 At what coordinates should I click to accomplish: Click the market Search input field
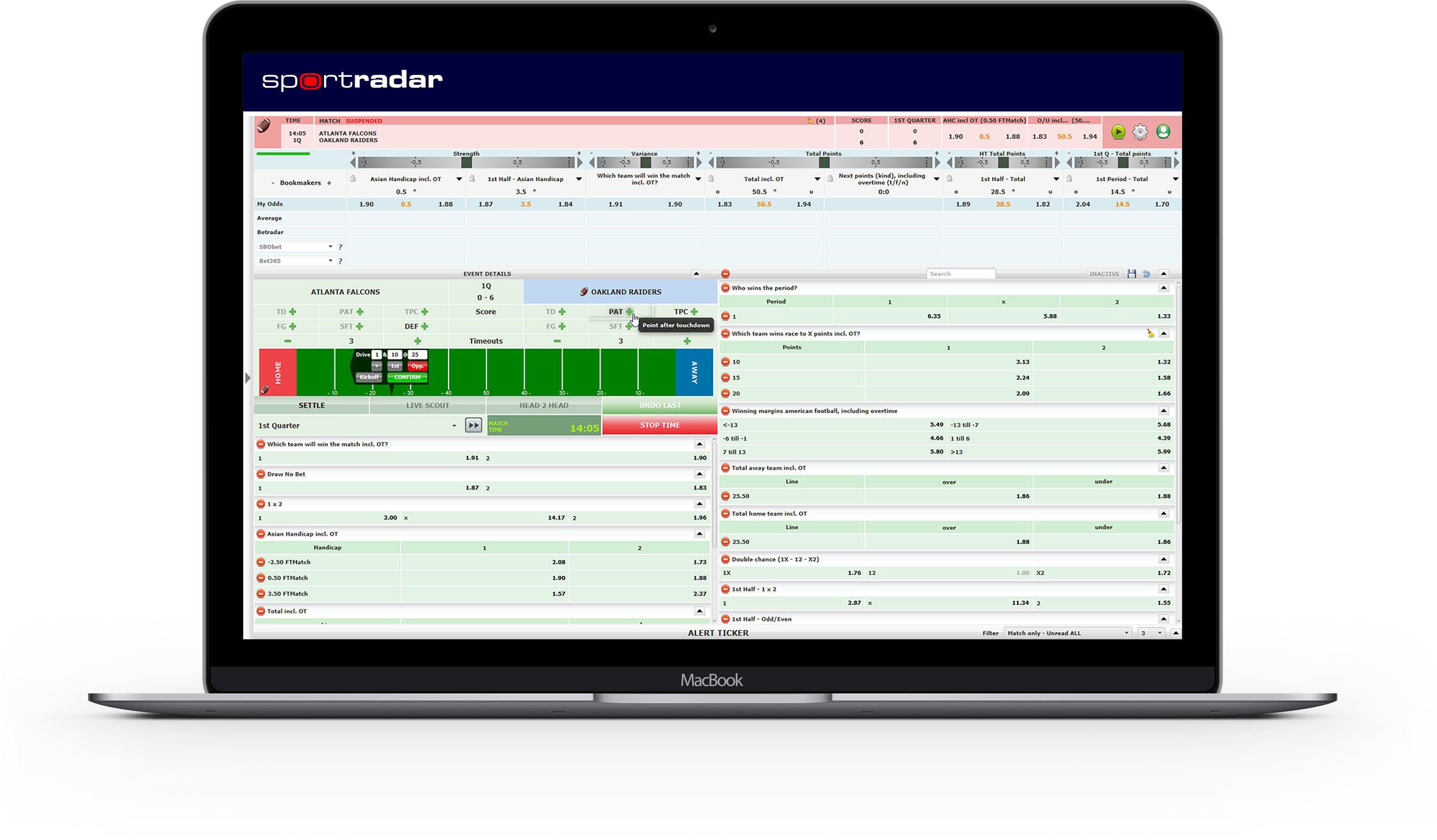tap(960, 274)
